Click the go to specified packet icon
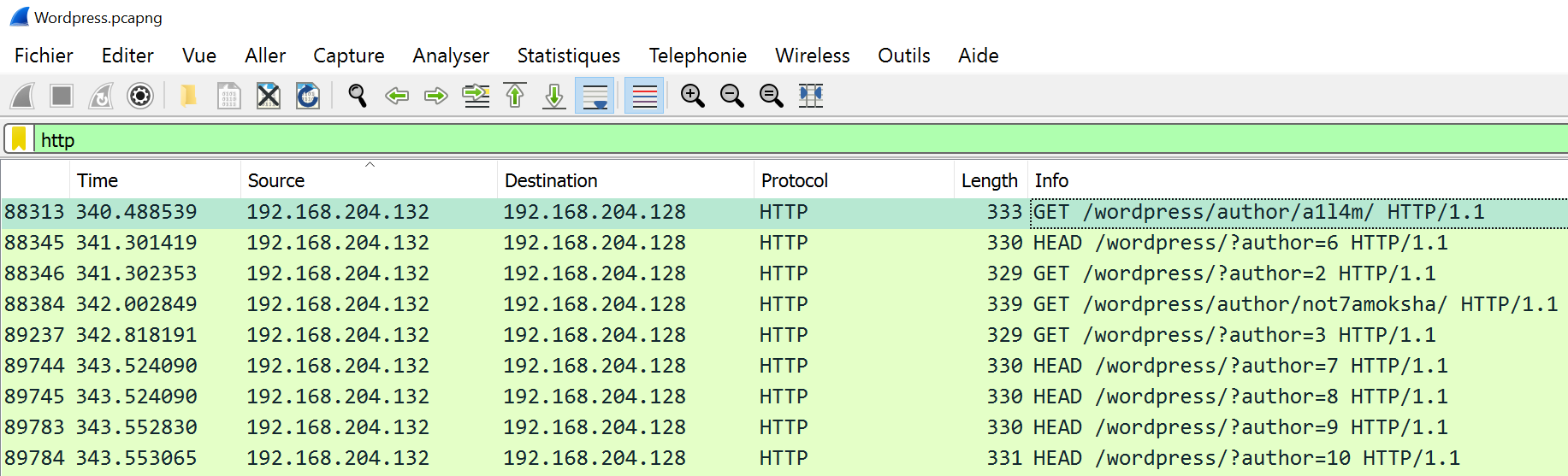 coord(476,96)
